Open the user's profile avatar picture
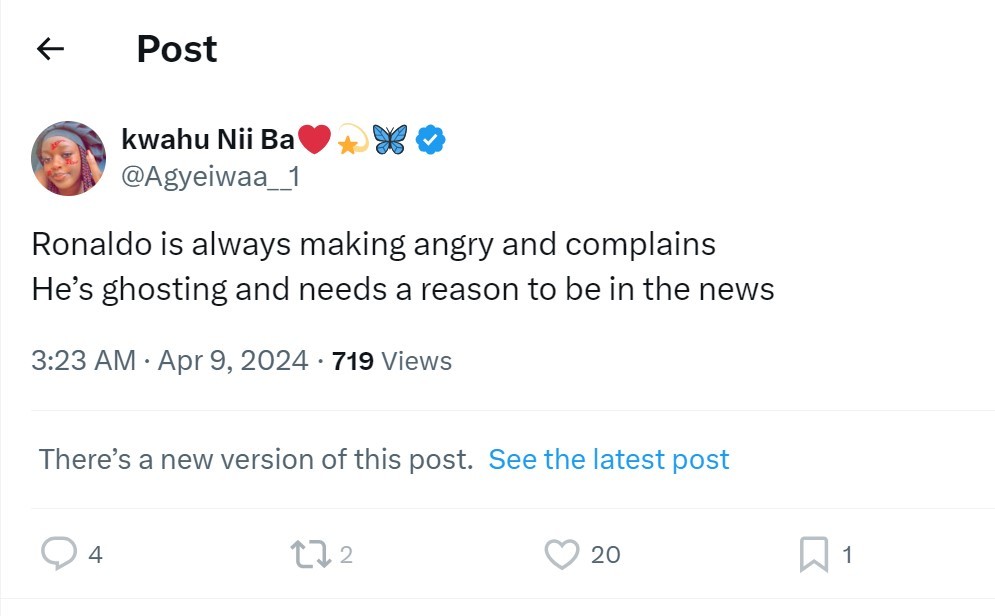Image resolution: width=995 pixels, height=616 pixels. [69, 159]
